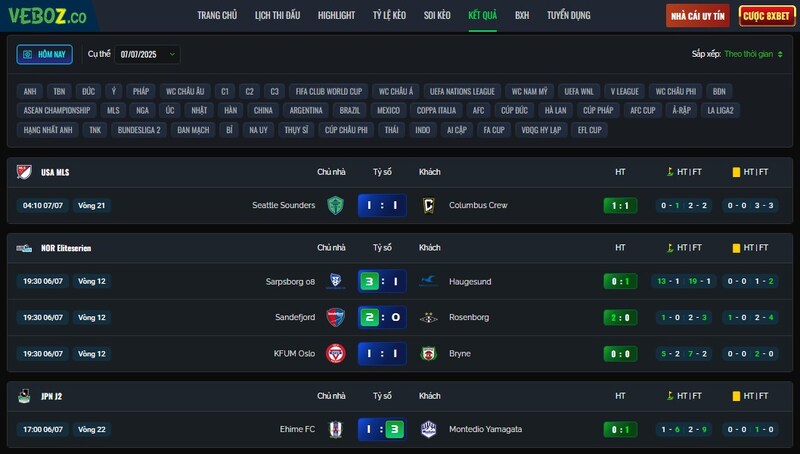Click the CƯỢC 8XBET button
Screen dimensions: 800x454
click(x=766, y=16)
